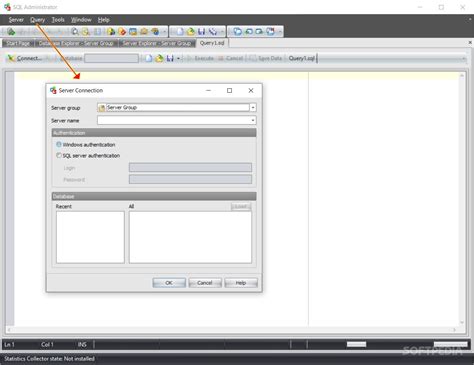Click the open file icon on query toolbar
474x365 pixels.
click(x=159, y=58)
